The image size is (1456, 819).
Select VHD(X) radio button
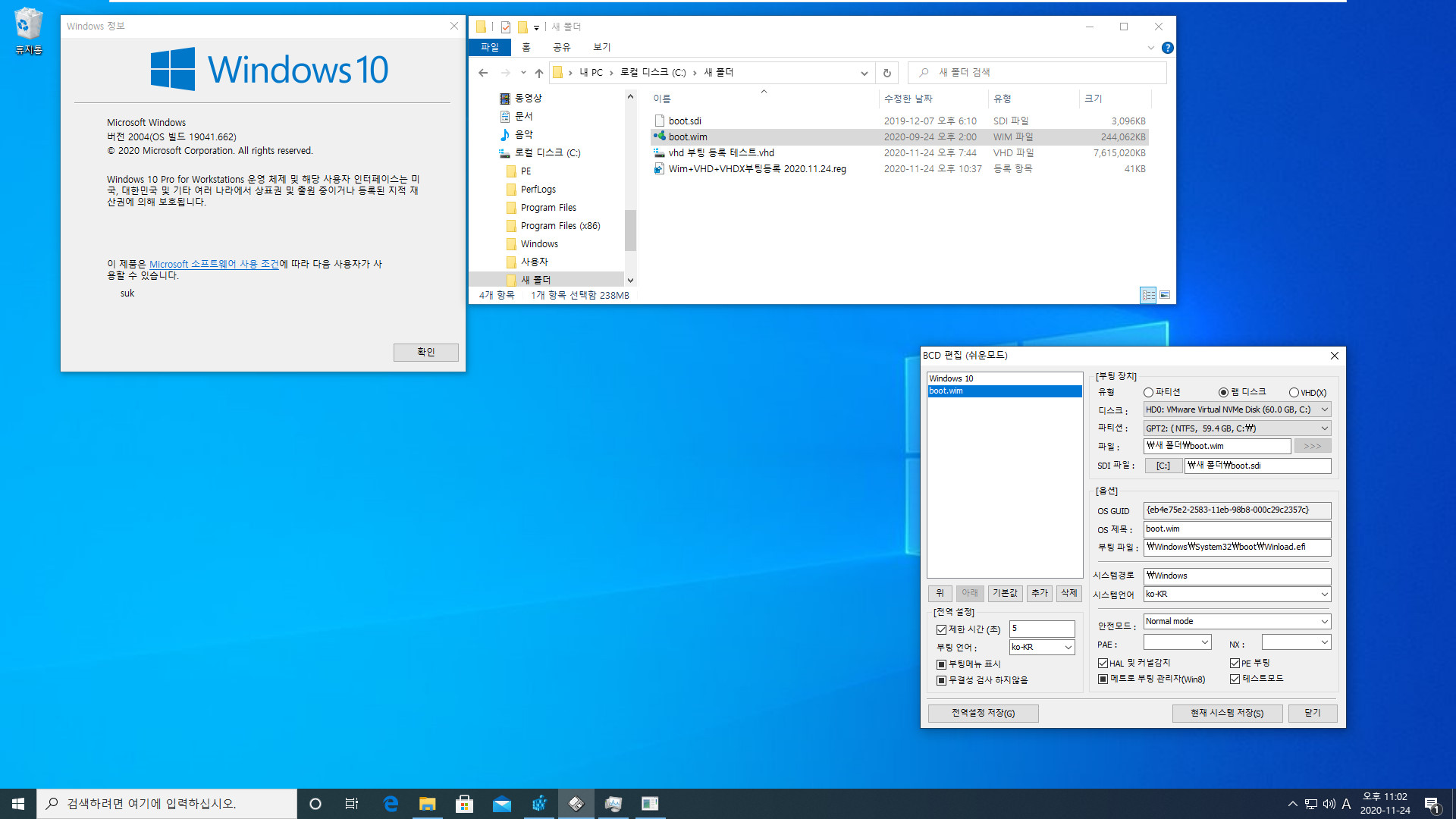(1294, 393)
